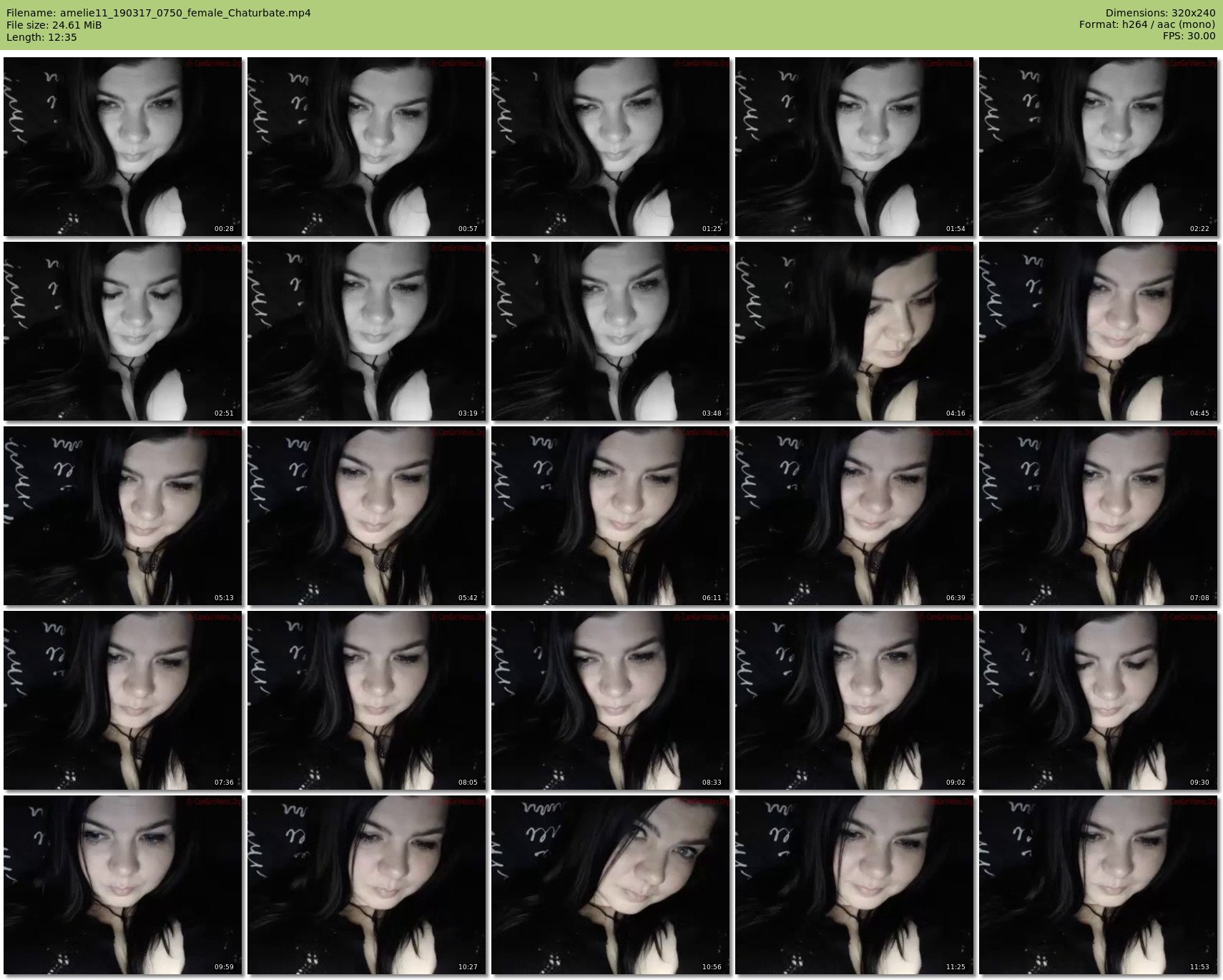The image size is (1223, 980).
Task: Choose the frame timestamped 02:22
Action: pos(1099,147)
